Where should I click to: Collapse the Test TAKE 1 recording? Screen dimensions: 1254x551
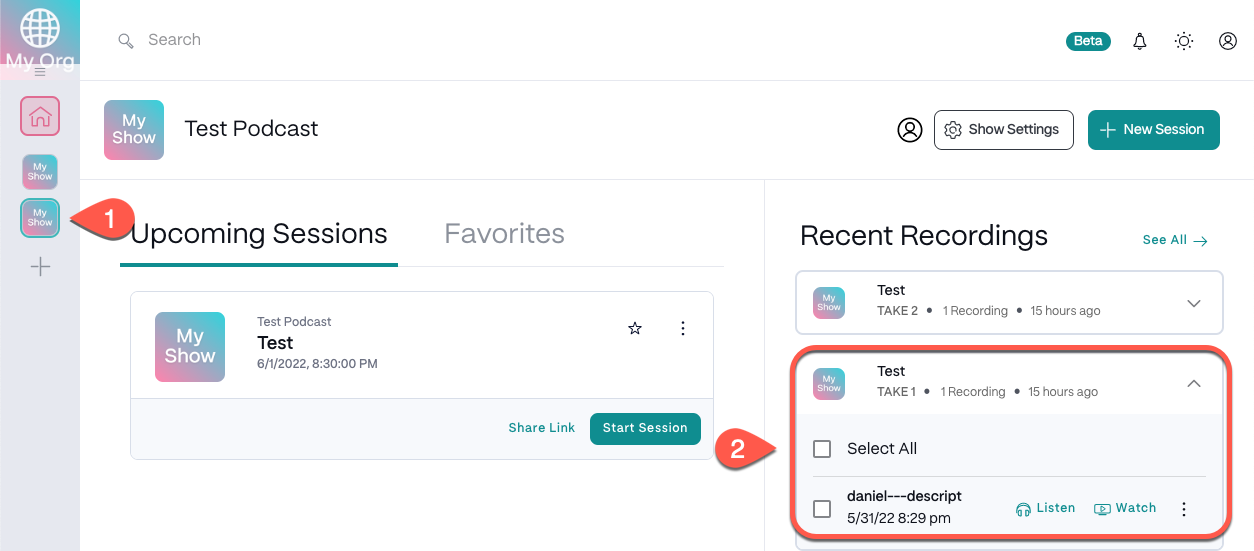point(1193,383)
